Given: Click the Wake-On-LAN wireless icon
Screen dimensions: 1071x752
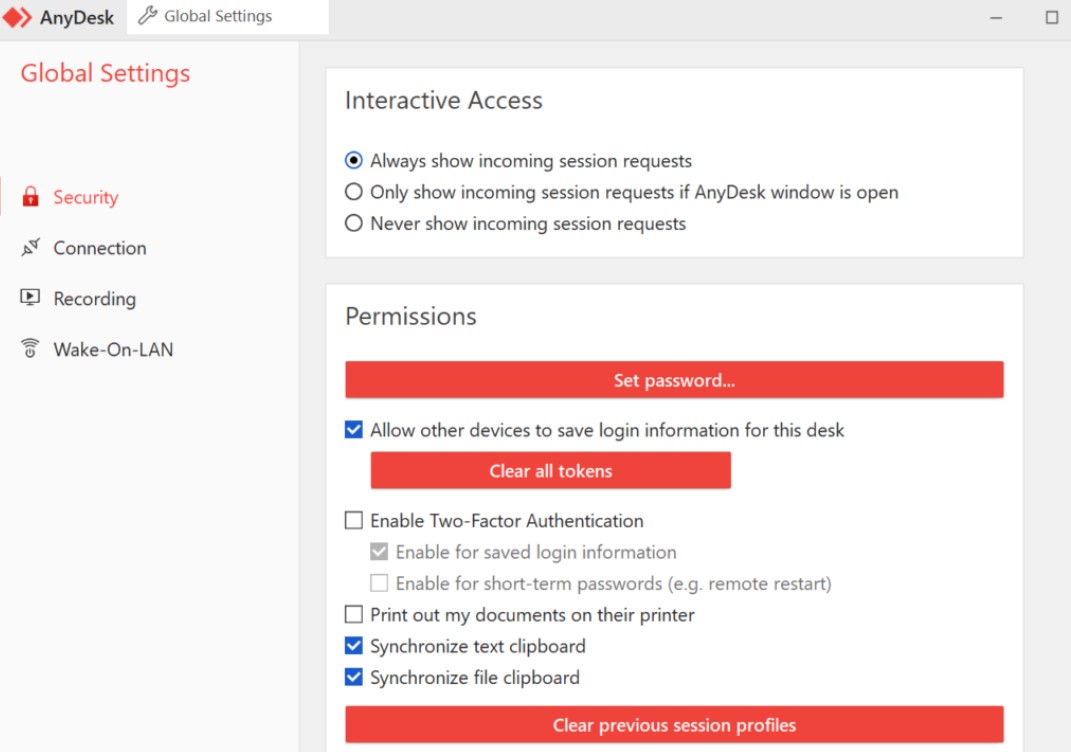Looking at the screenshot, I should click(30, 348).
